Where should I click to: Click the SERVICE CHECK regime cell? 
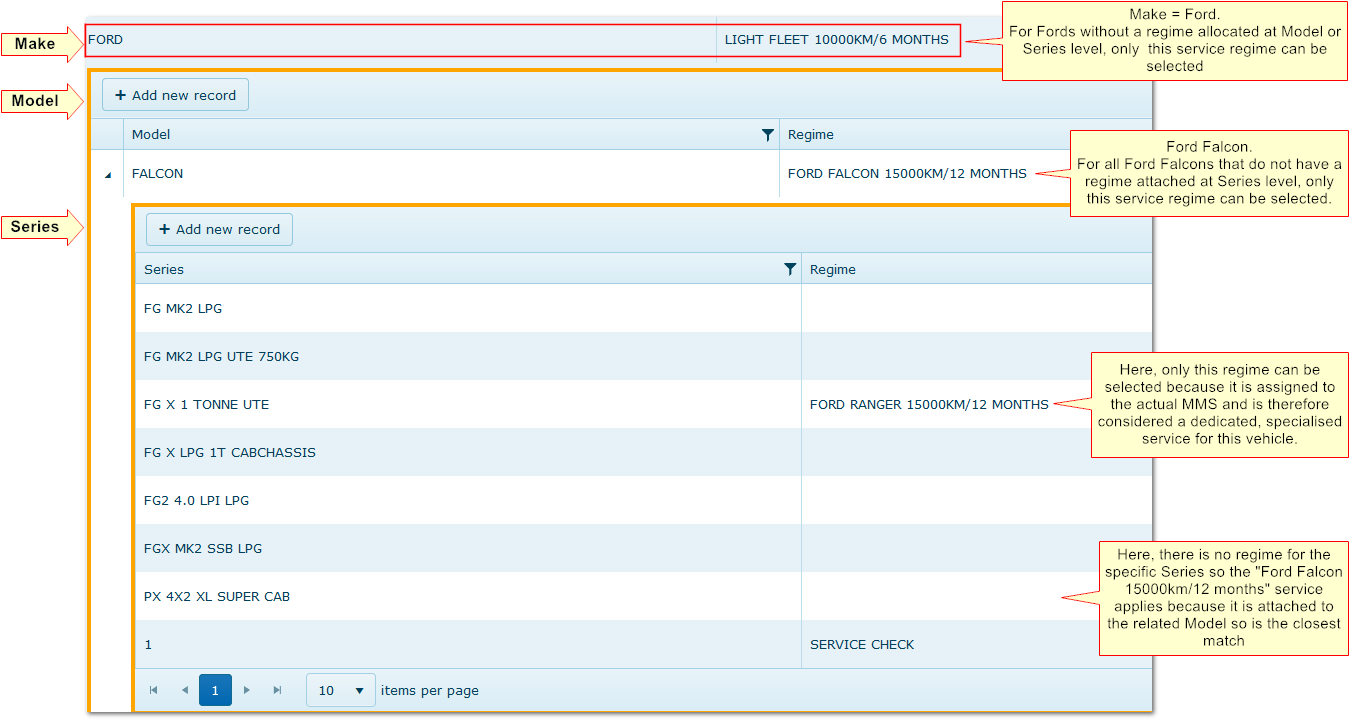(x=862, y=645)
